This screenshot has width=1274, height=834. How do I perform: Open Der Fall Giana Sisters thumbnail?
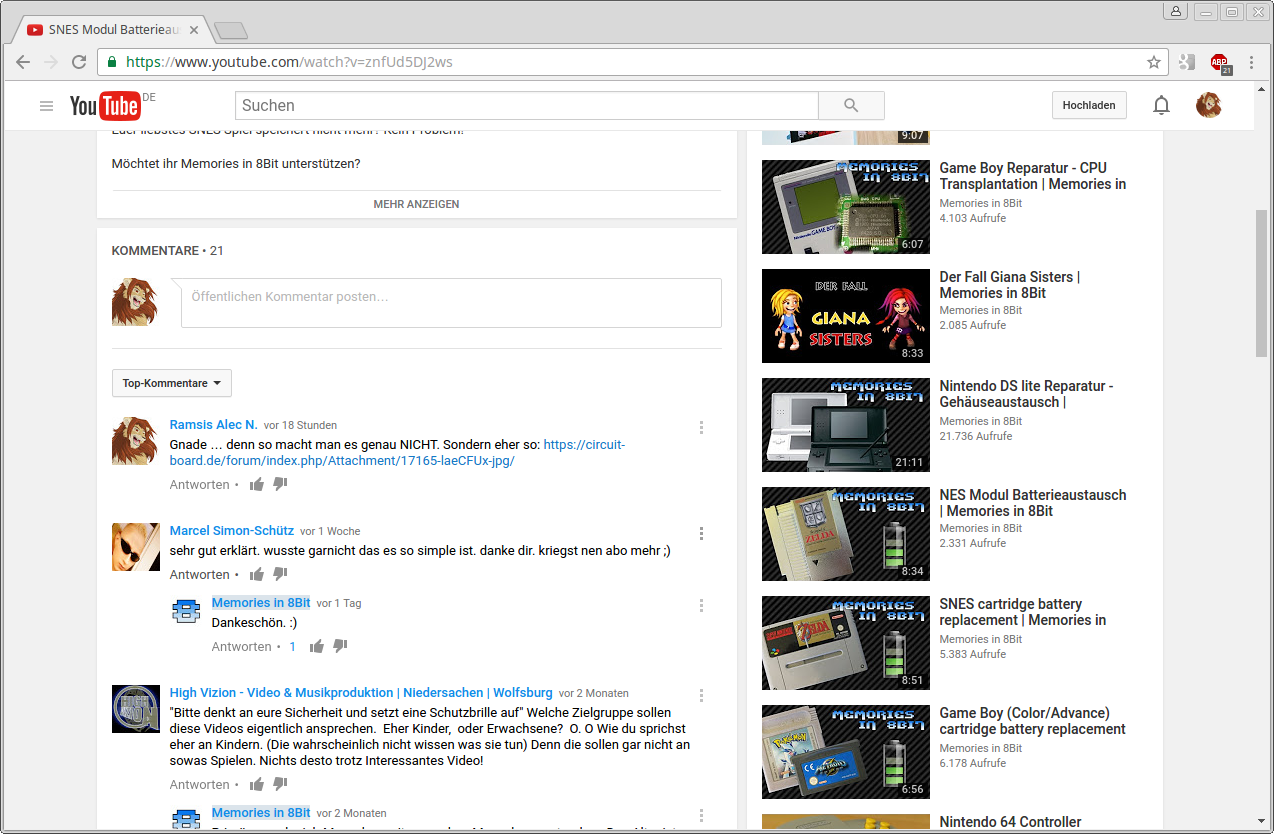846,316
